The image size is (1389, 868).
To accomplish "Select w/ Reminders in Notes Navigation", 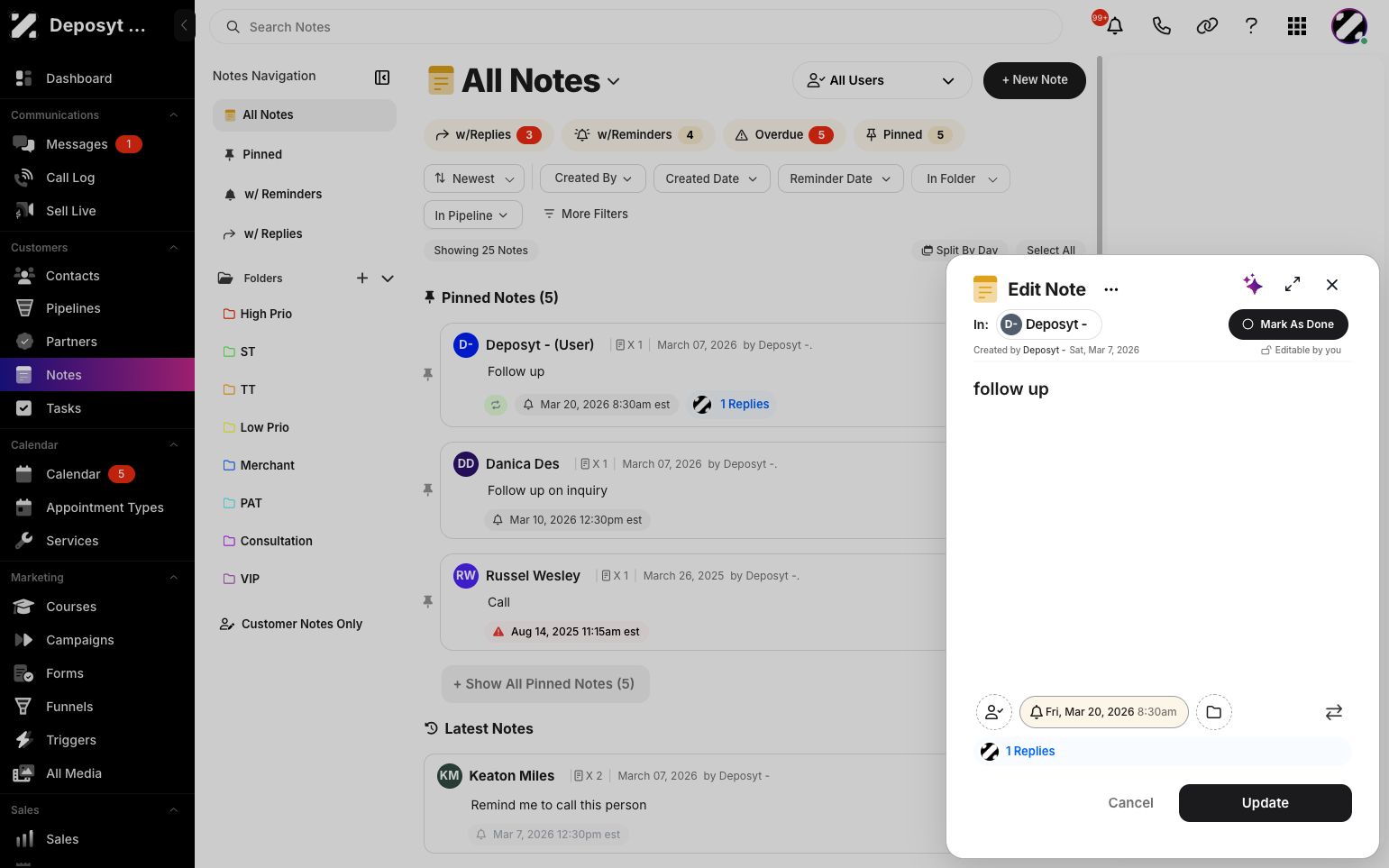I will point(283,194).
